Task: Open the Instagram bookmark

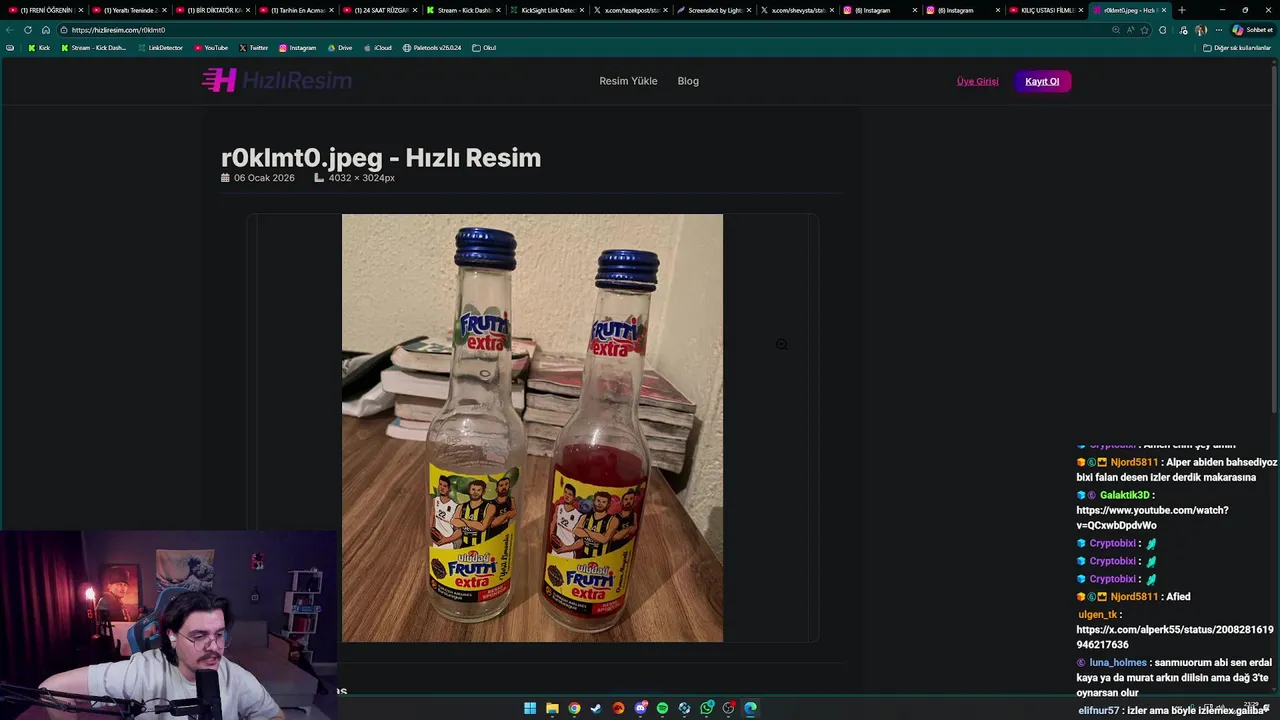Action: click(x=298, y=48)
